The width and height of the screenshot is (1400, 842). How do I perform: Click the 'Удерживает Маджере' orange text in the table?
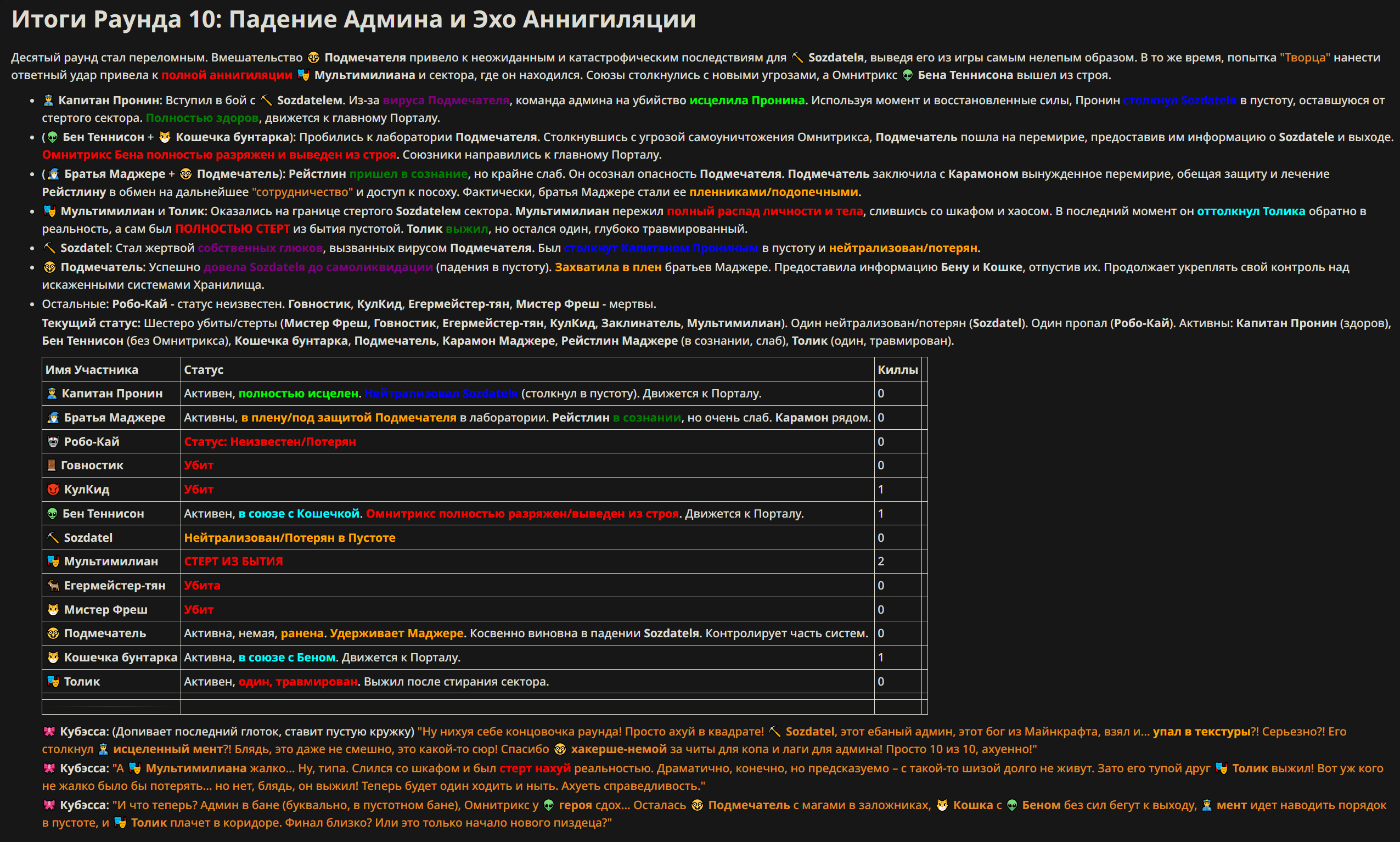click(x=397, y=633)
